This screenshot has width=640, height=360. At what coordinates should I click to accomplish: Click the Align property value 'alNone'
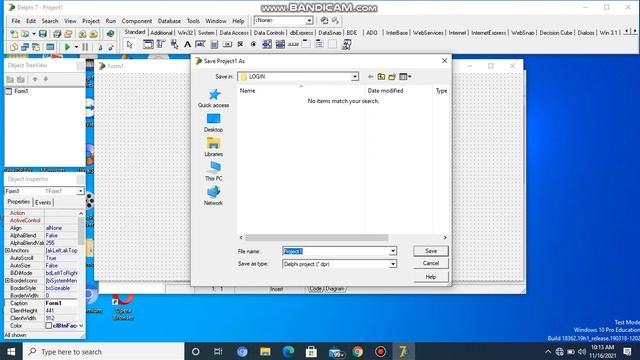(61, 228)
